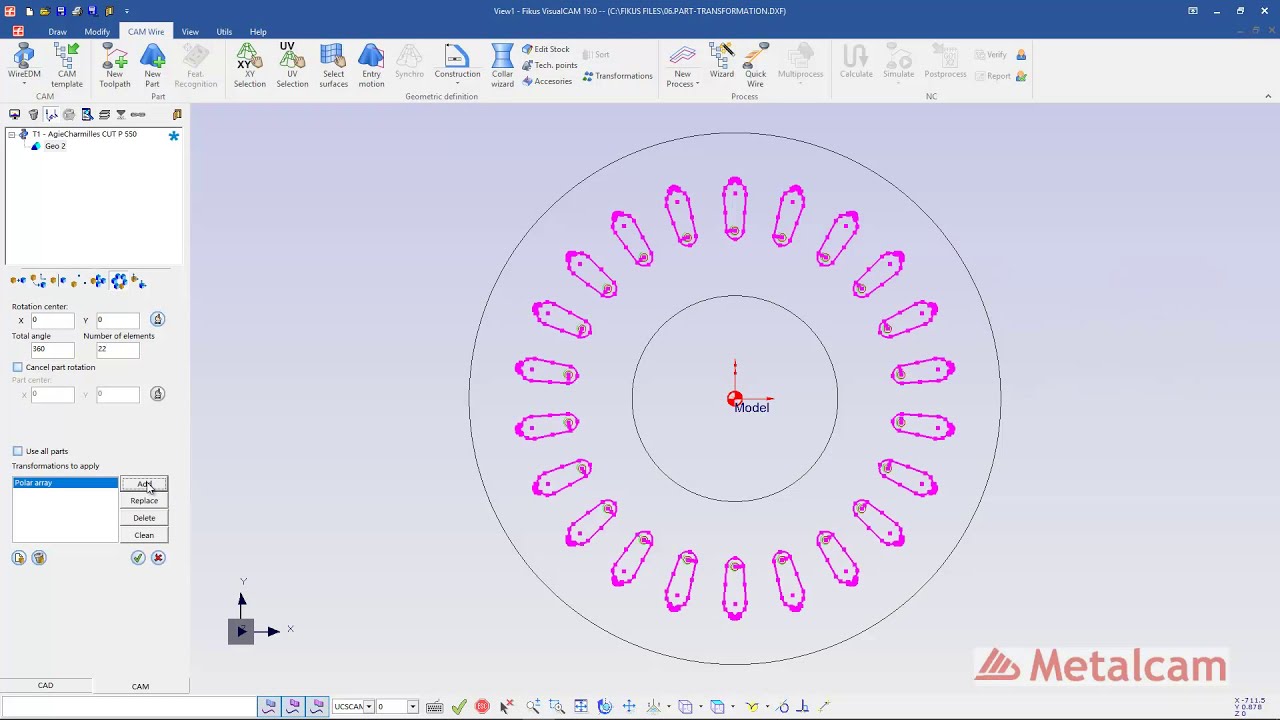Select the UV Selection tool
The height and width of the screenshot is (720, 1280).
pyautogui.click(x=292, y=65)
